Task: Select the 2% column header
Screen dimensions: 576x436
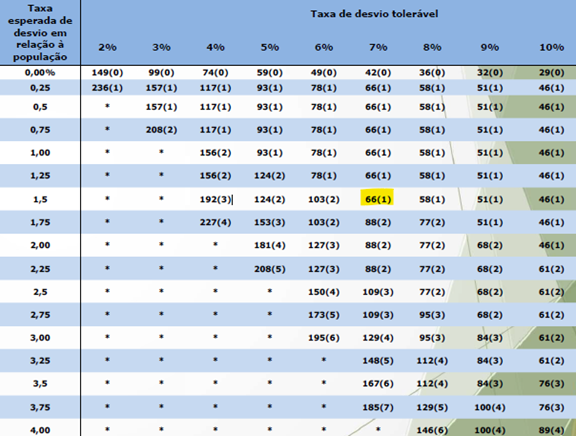Action: click(107, 47)
